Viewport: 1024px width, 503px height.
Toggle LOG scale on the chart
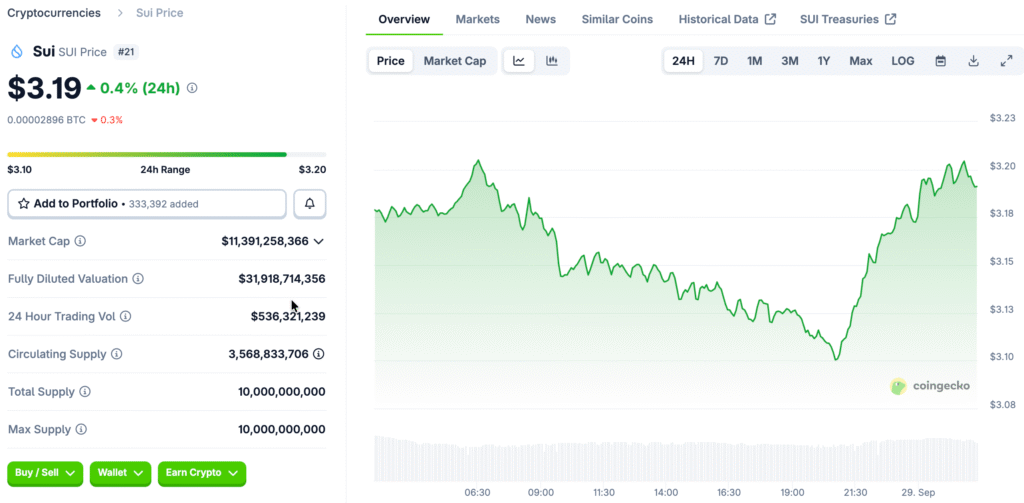pos(903,61)
